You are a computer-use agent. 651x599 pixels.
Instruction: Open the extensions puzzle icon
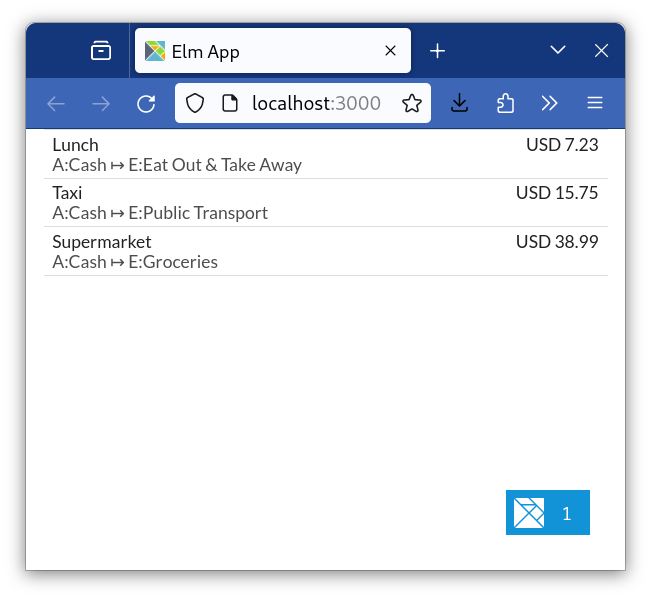tap(505, 103)
